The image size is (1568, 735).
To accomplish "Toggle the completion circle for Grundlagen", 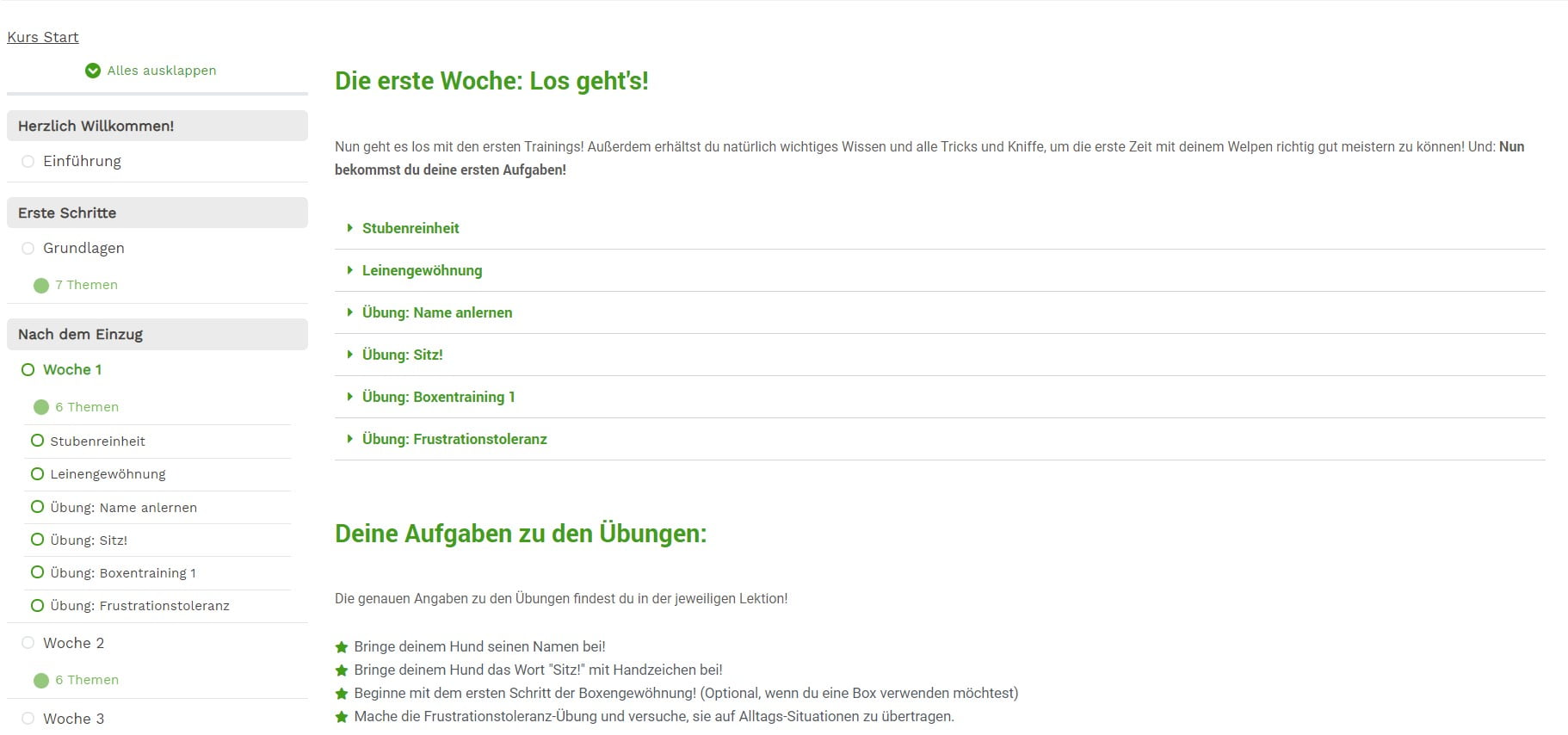I will click(x=28, y=249).
